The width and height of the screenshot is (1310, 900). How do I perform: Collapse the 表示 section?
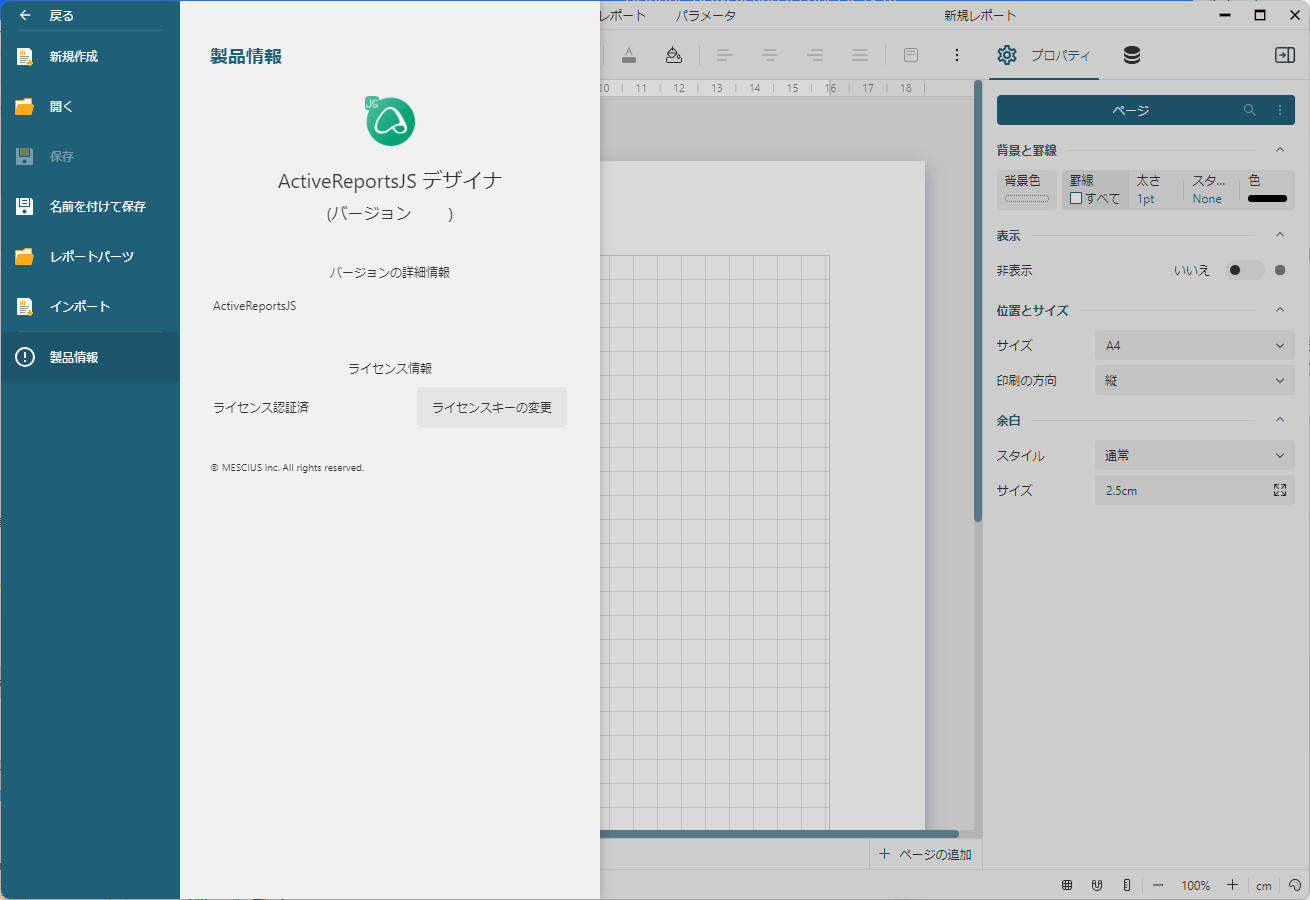coord(1280,235)
